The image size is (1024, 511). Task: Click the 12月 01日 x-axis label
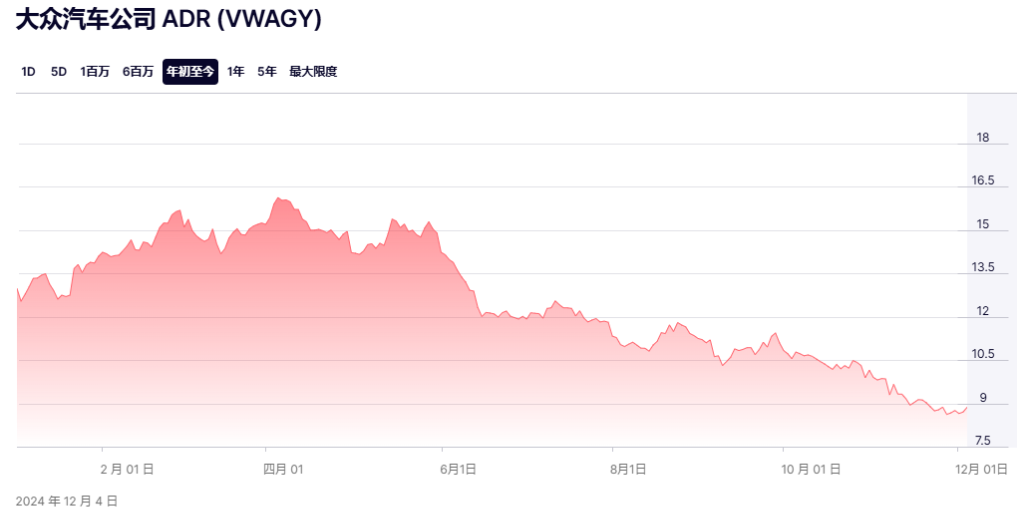tap(981, 468)
